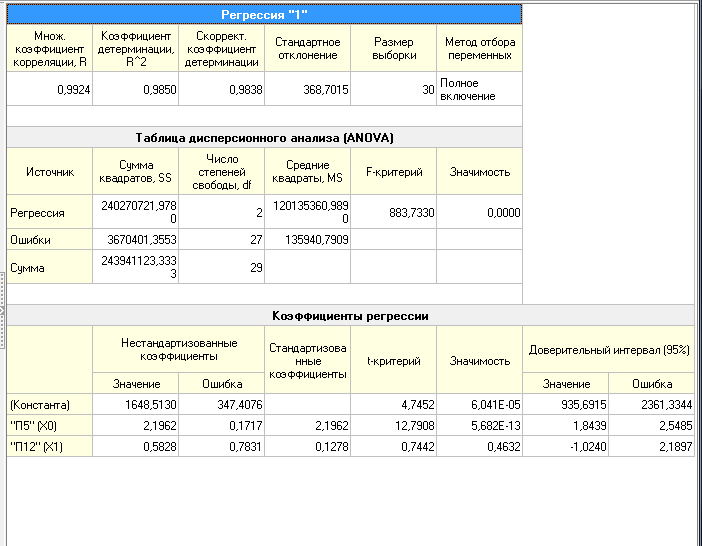Select the Коэффициент детерминации, R^2 header

[136, 48]
